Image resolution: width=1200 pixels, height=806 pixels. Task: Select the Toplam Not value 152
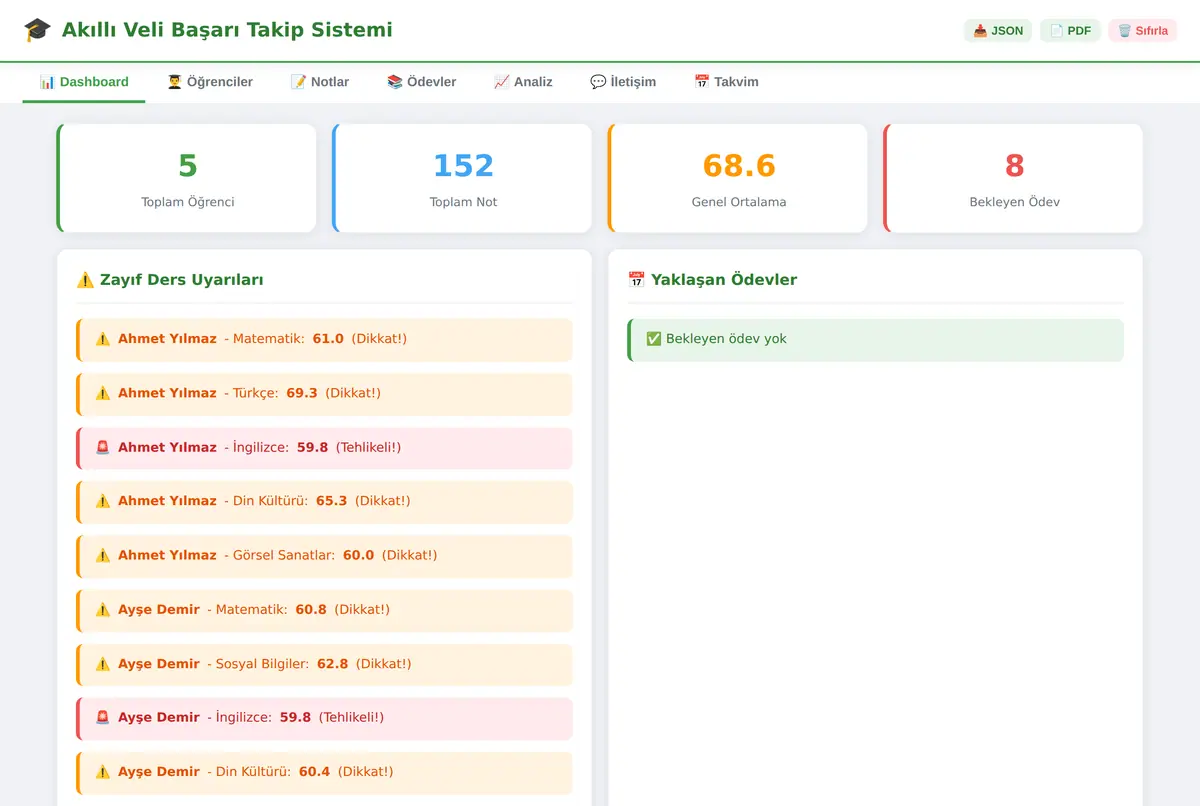(x=464, y=165)
